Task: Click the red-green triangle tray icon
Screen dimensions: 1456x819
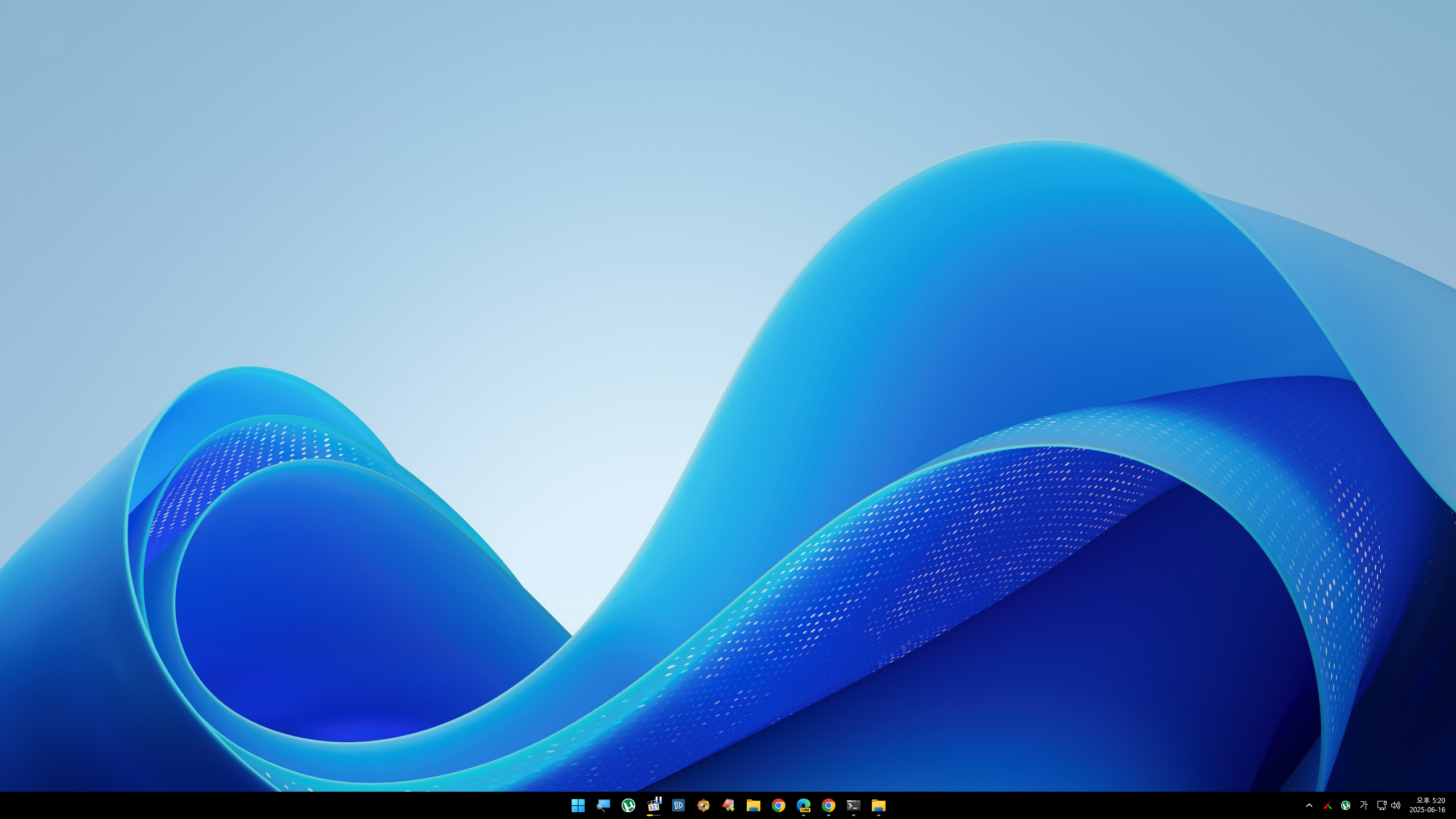Action: [x=1327, y=805]
